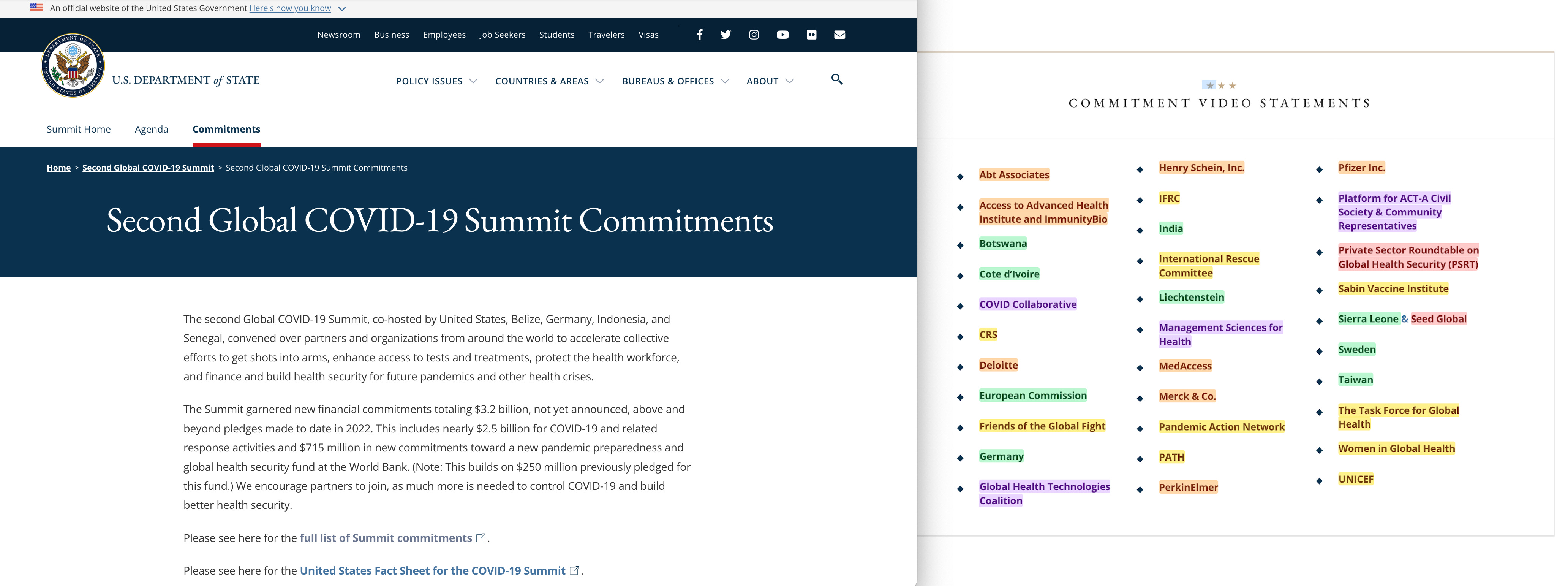
Task: Open the Liechtenstein video statement
Action: point(1191,297)
